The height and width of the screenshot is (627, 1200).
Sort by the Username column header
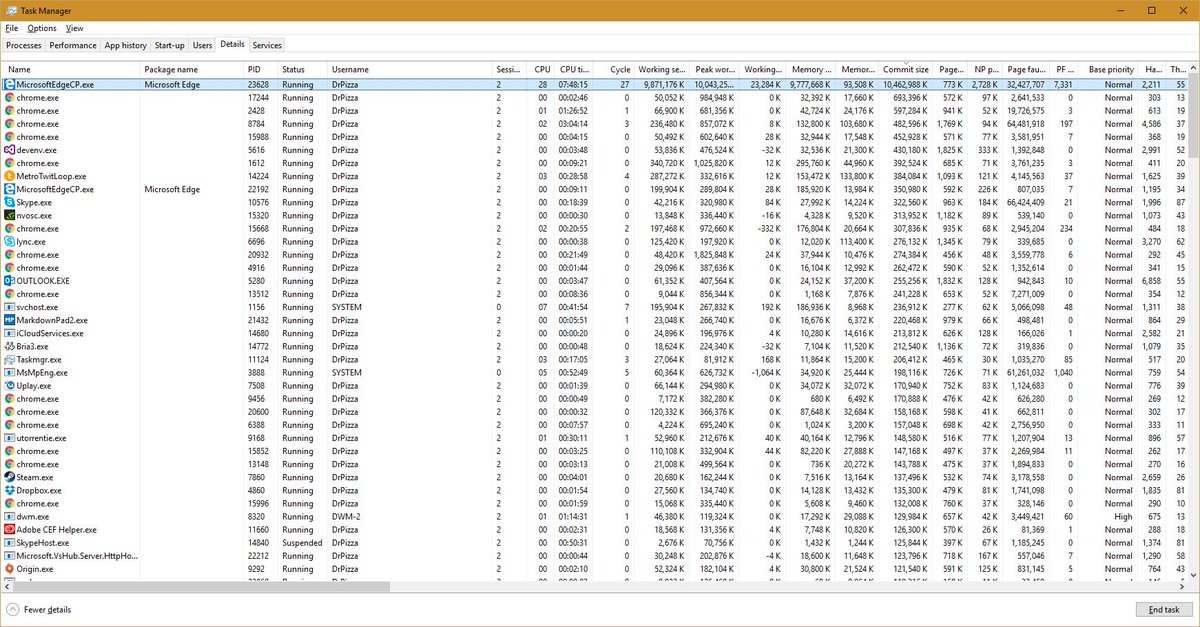pos(411,69)
